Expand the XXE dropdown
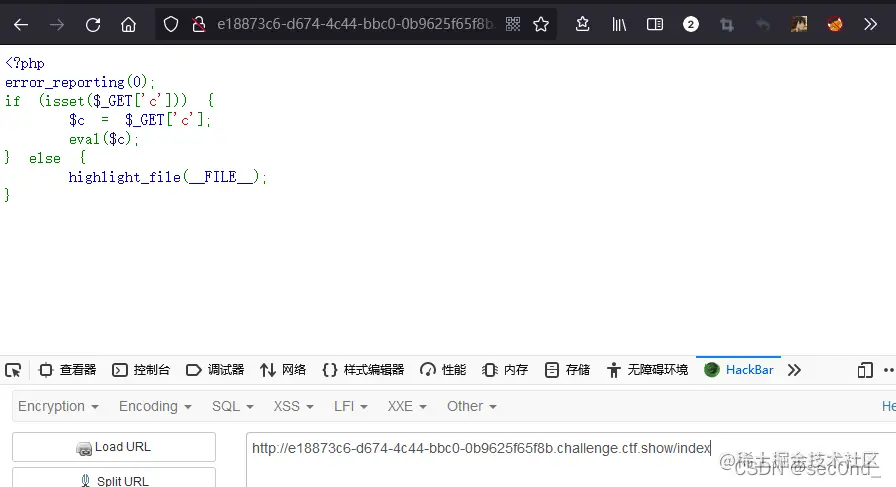 [407, 406]
